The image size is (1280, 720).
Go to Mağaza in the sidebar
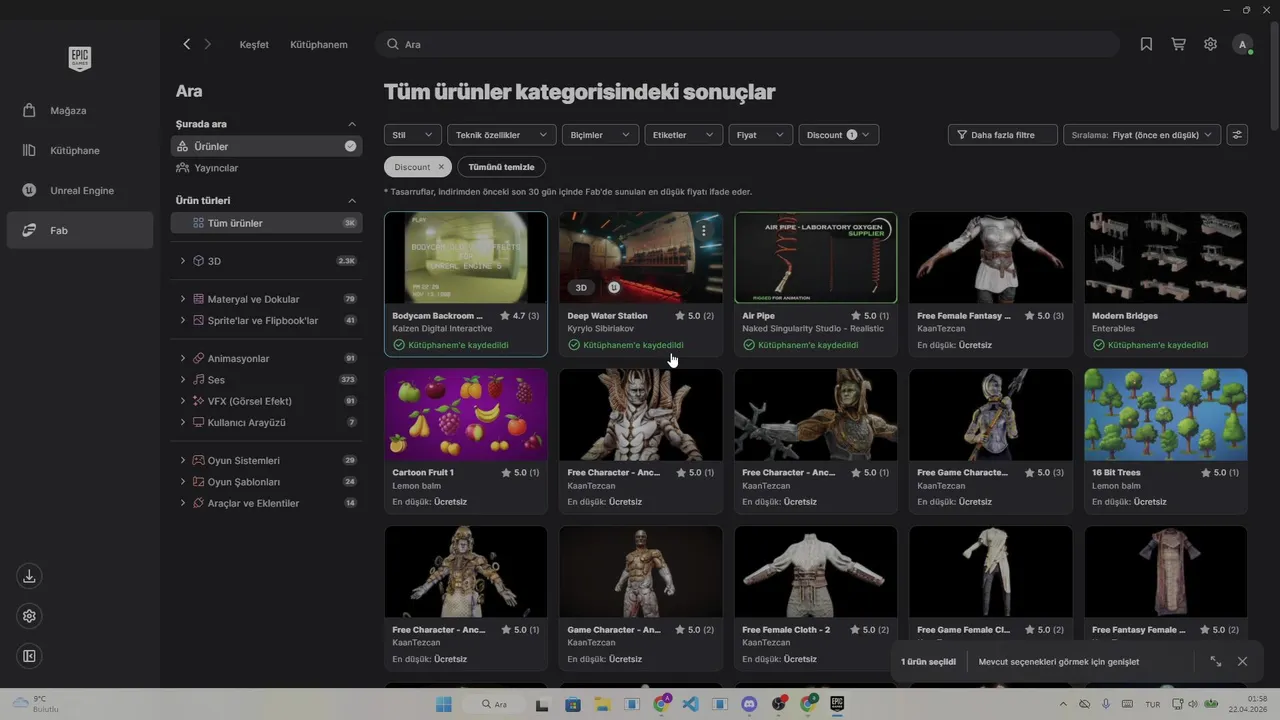(x=80, y=110)
